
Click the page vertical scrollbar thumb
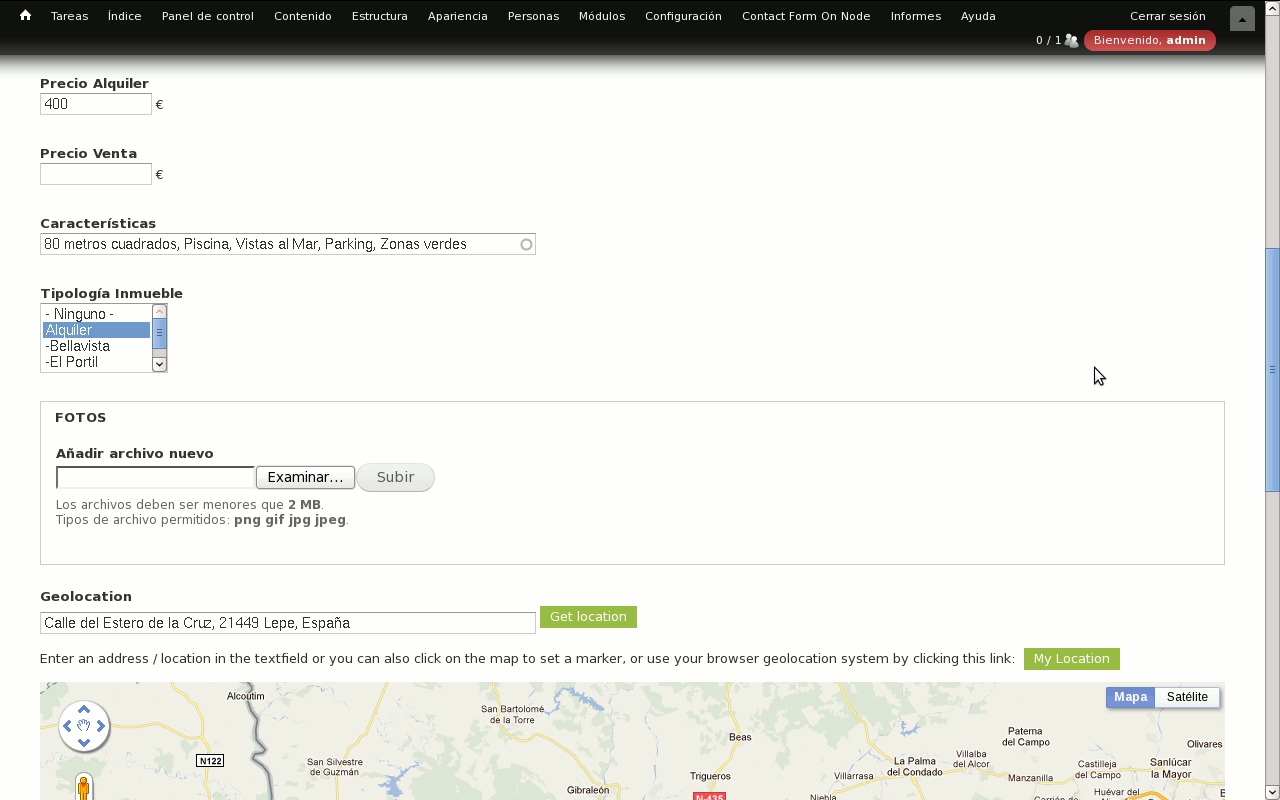[x=1272, y=369]
